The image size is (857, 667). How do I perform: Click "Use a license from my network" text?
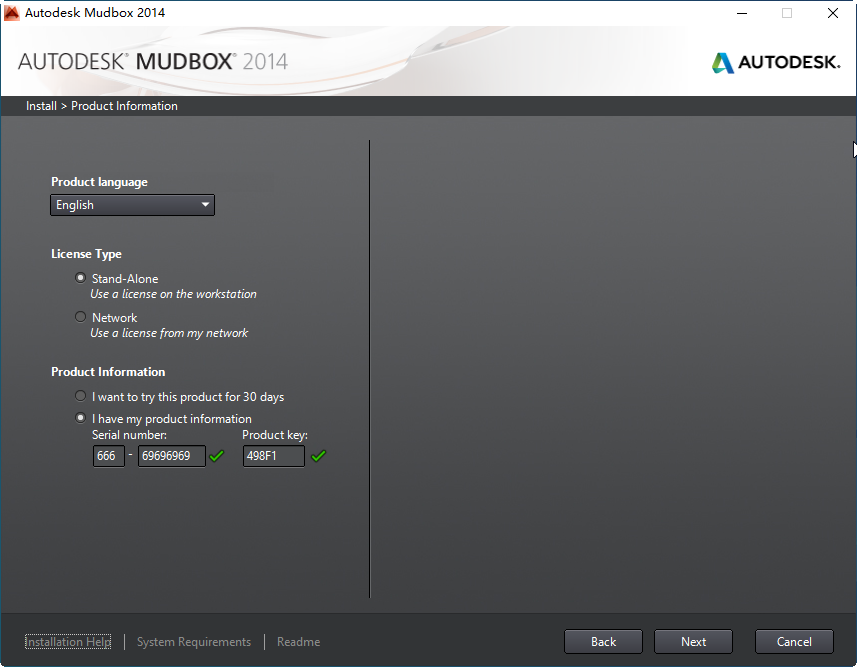tap(169, 333)
